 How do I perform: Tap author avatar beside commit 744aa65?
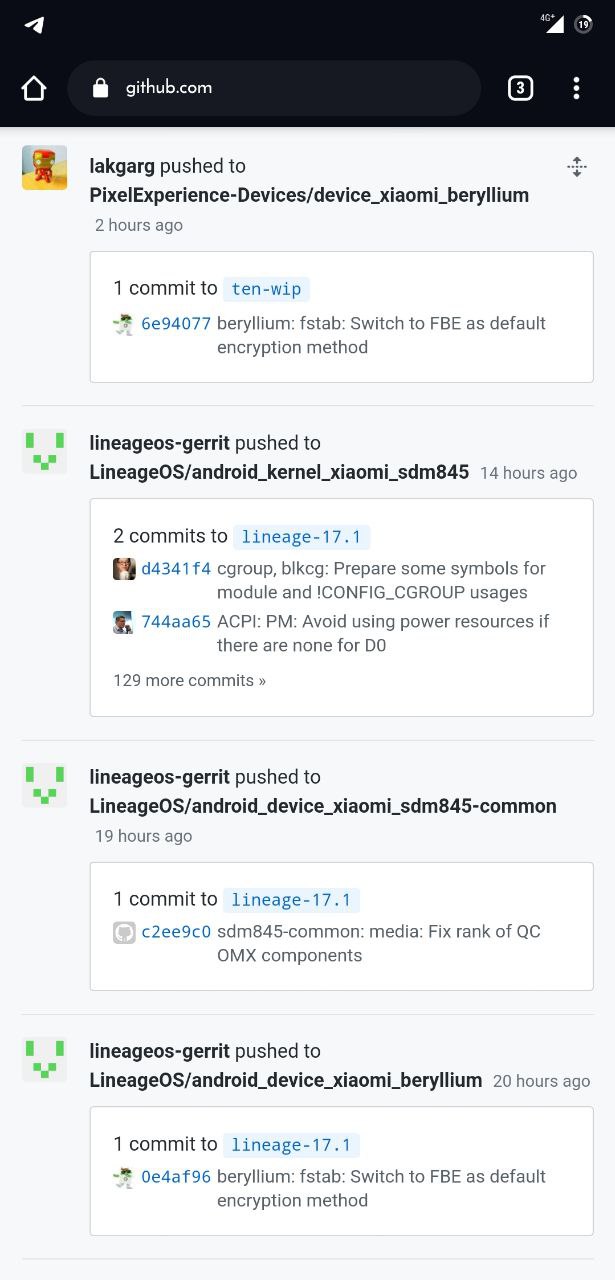tap(124, 622)
